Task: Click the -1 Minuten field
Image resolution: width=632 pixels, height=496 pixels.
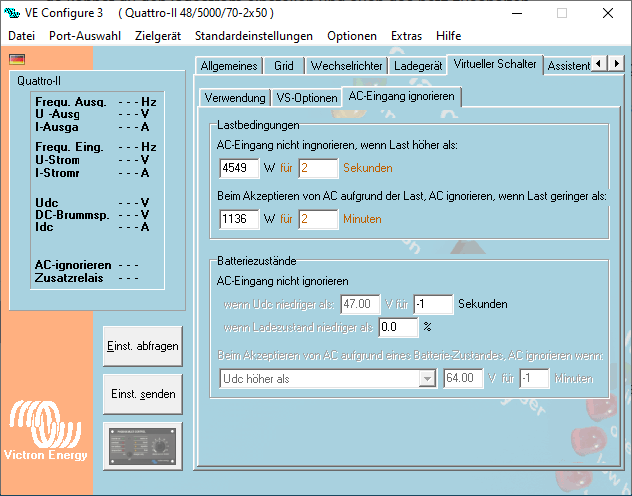Action: (534, 378)
